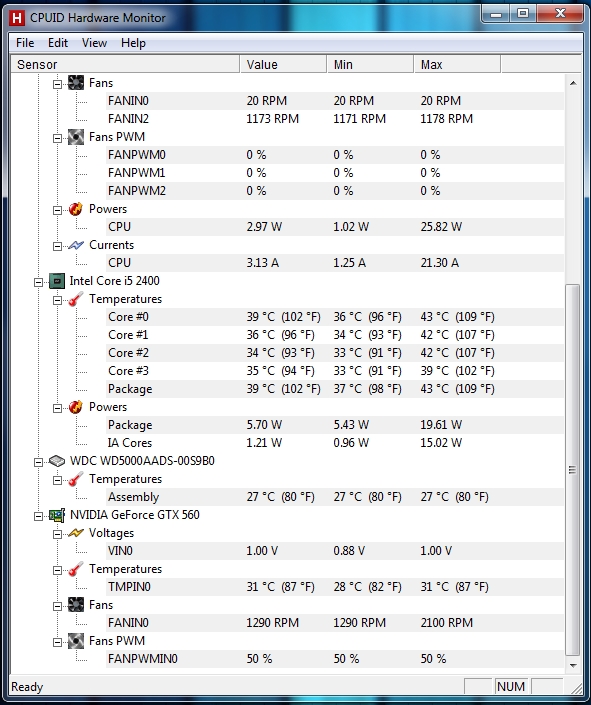
Task: Click the NVIDIA GeForce GTX 560 card icon
Action: (57, 515)
